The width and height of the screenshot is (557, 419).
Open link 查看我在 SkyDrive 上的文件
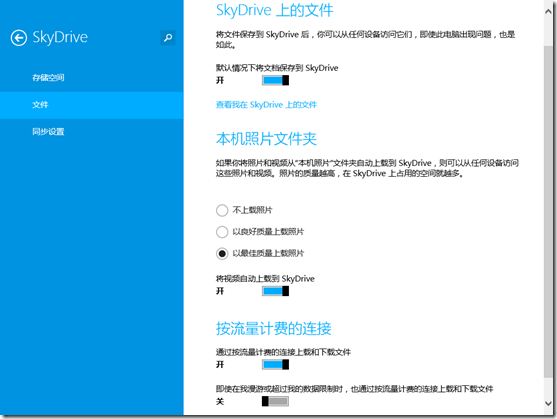266,105
